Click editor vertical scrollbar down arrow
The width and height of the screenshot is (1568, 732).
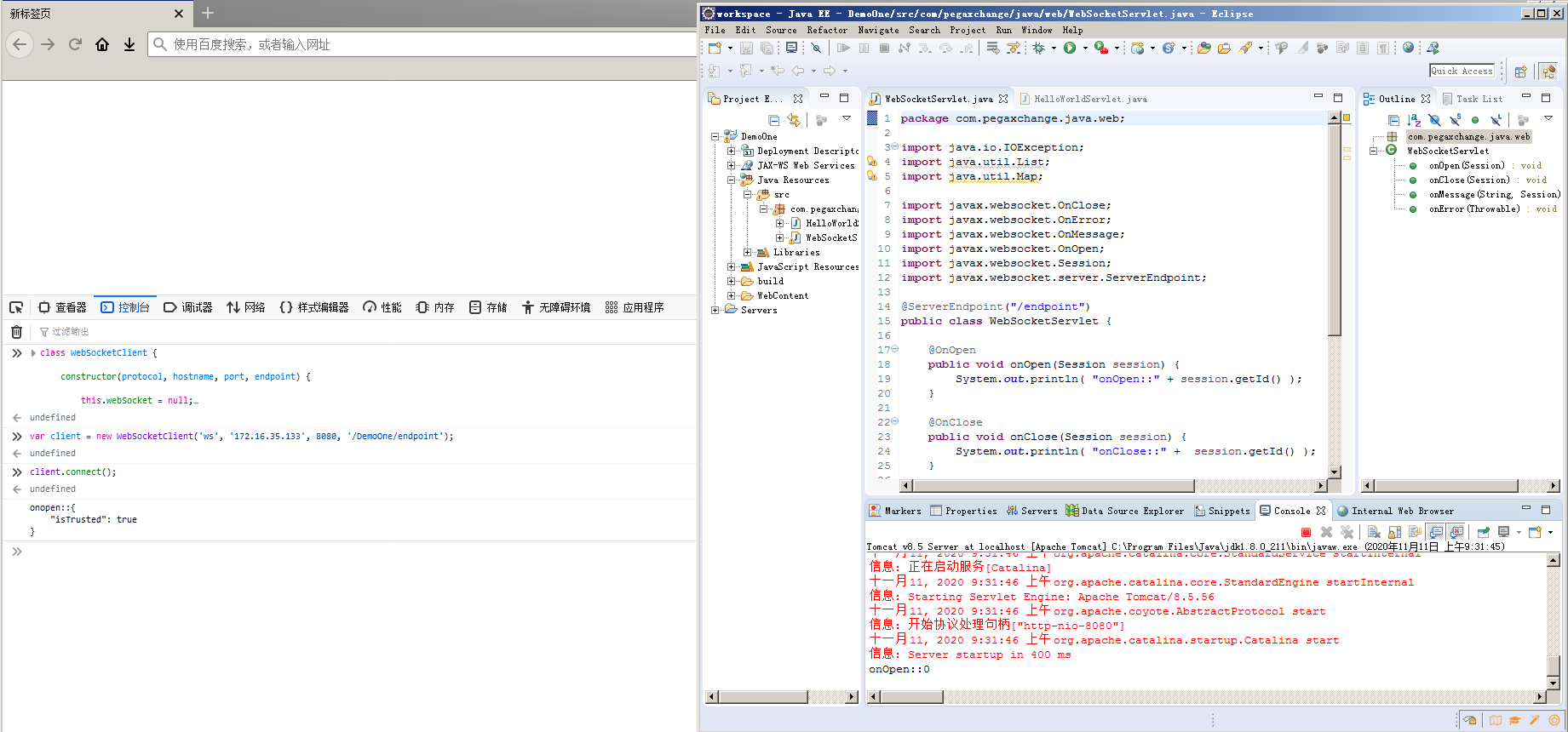point(1335,472)
